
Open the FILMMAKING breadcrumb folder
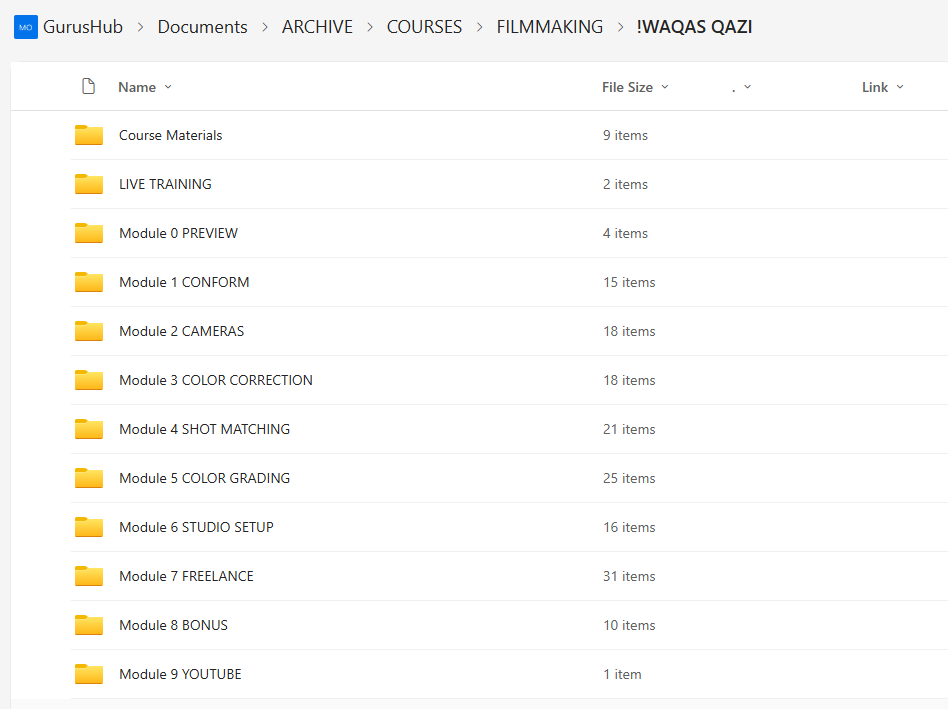pyautogui.click(x=549, y=27)
